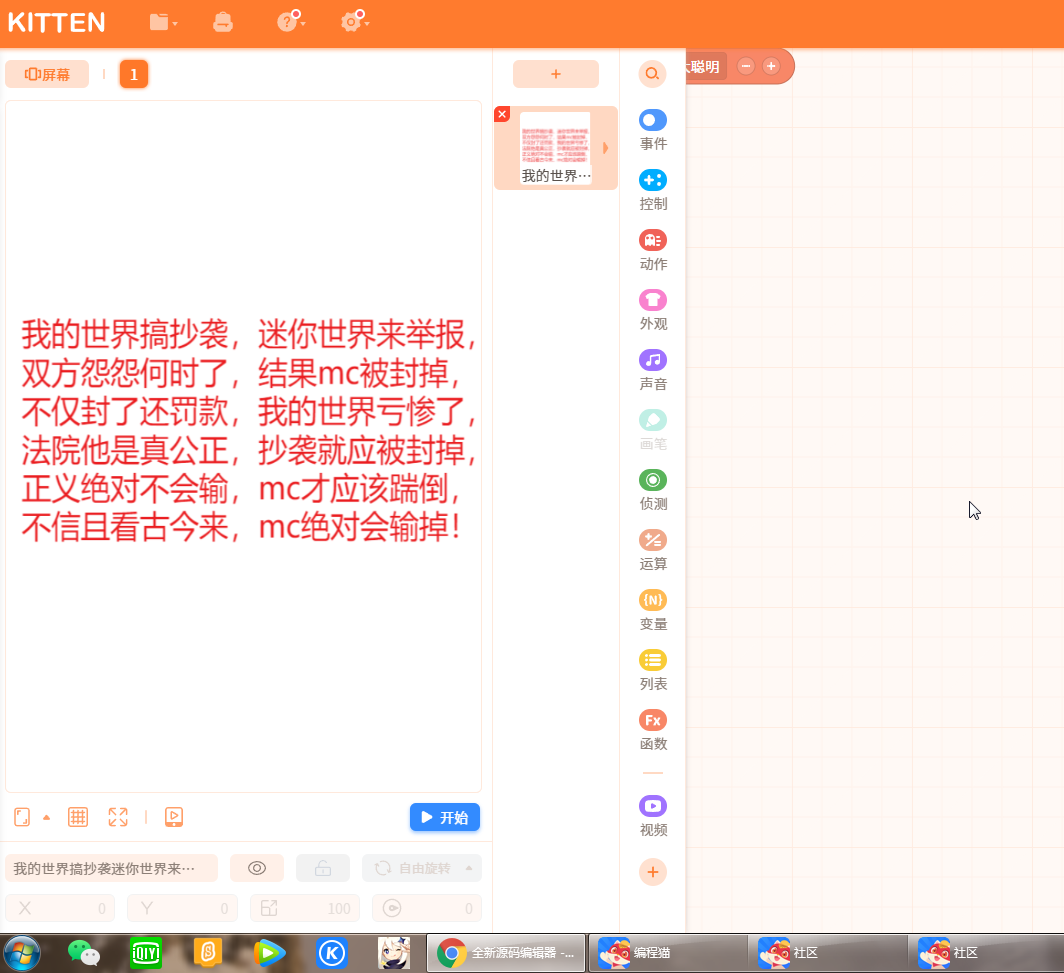1064x973 pixels.
Task: Click the sprite size 100 field
Action: click(305, 908)
